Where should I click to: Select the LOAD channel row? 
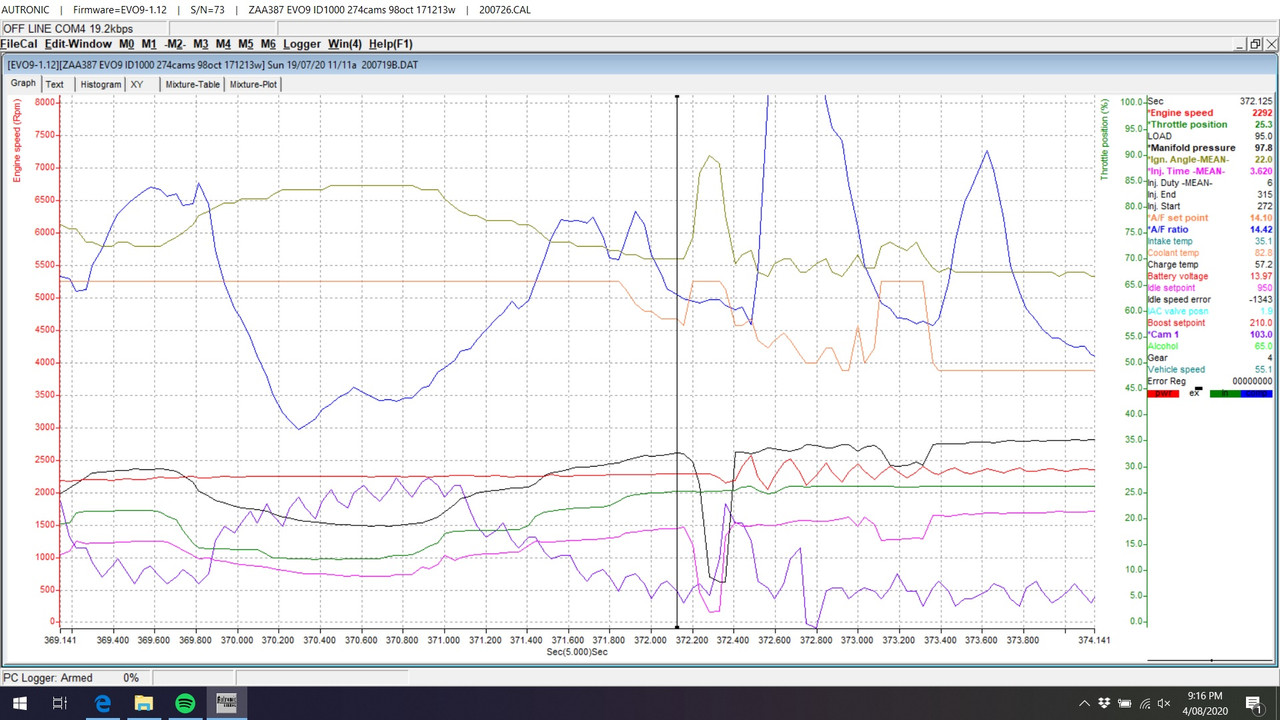(1209, 136)
